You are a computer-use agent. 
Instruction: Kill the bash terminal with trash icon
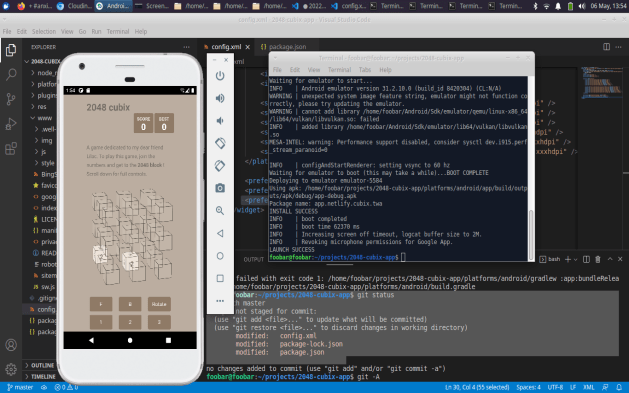(598, 259)
